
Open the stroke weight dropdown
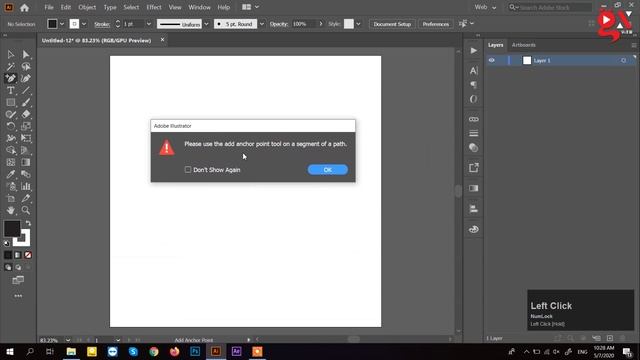(x=149, y=24)
